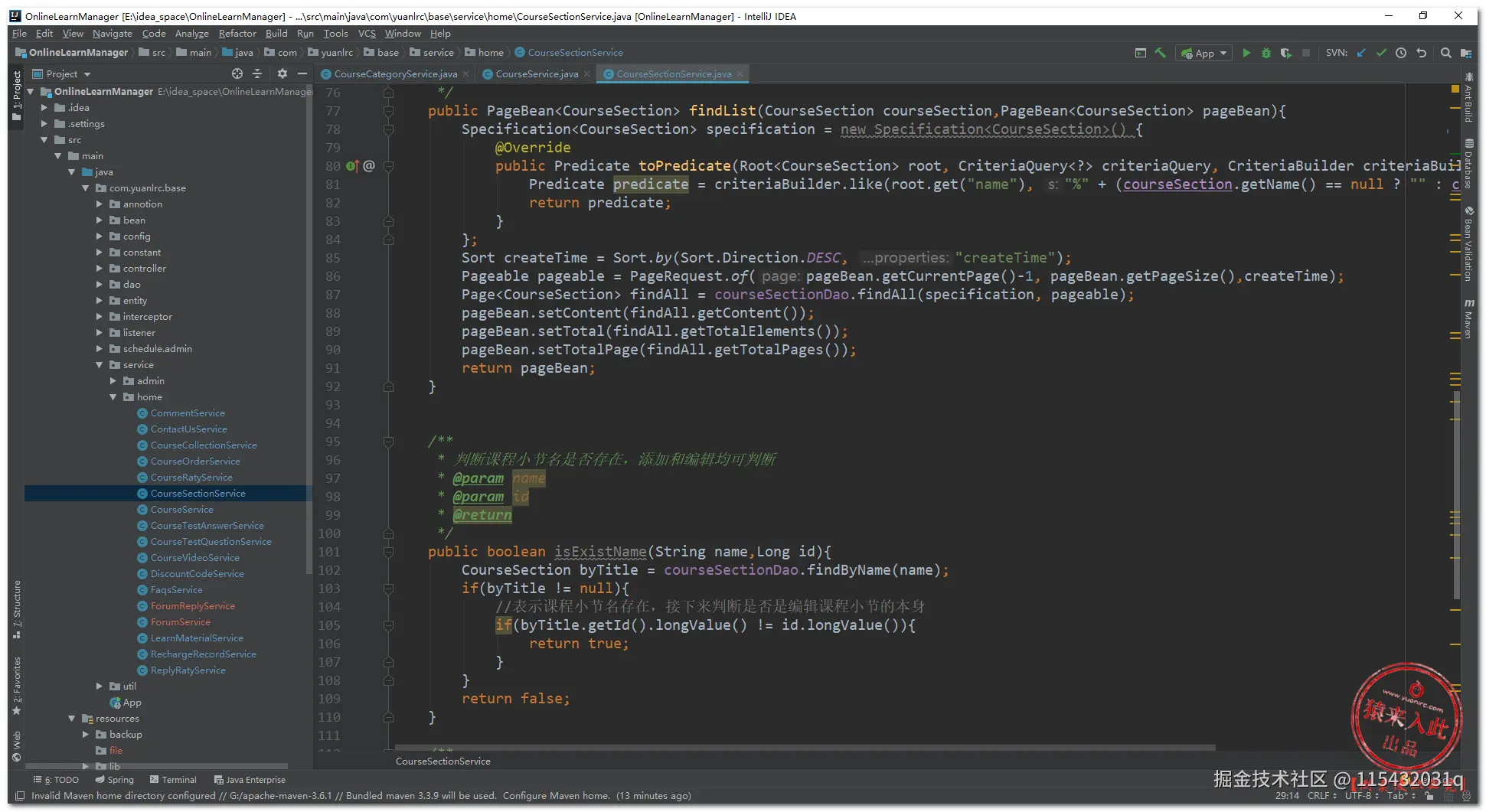The width and height of the screenshot is (1486, 812).
Task: Open the Terminal tool window
Action: click(x=174, y=780)
